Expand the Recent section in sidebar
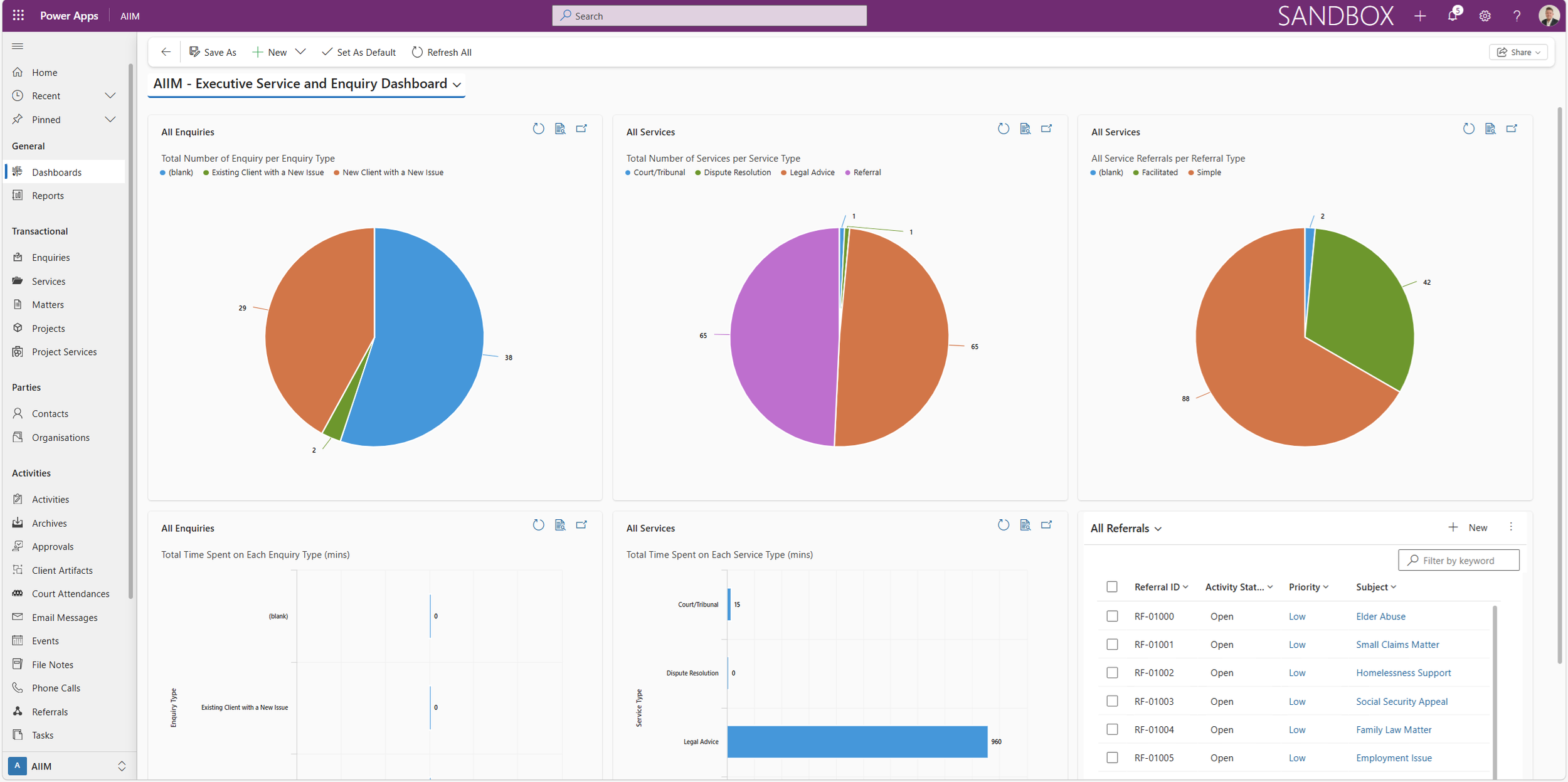This screenshot has width=1568, height=782. 110,95
